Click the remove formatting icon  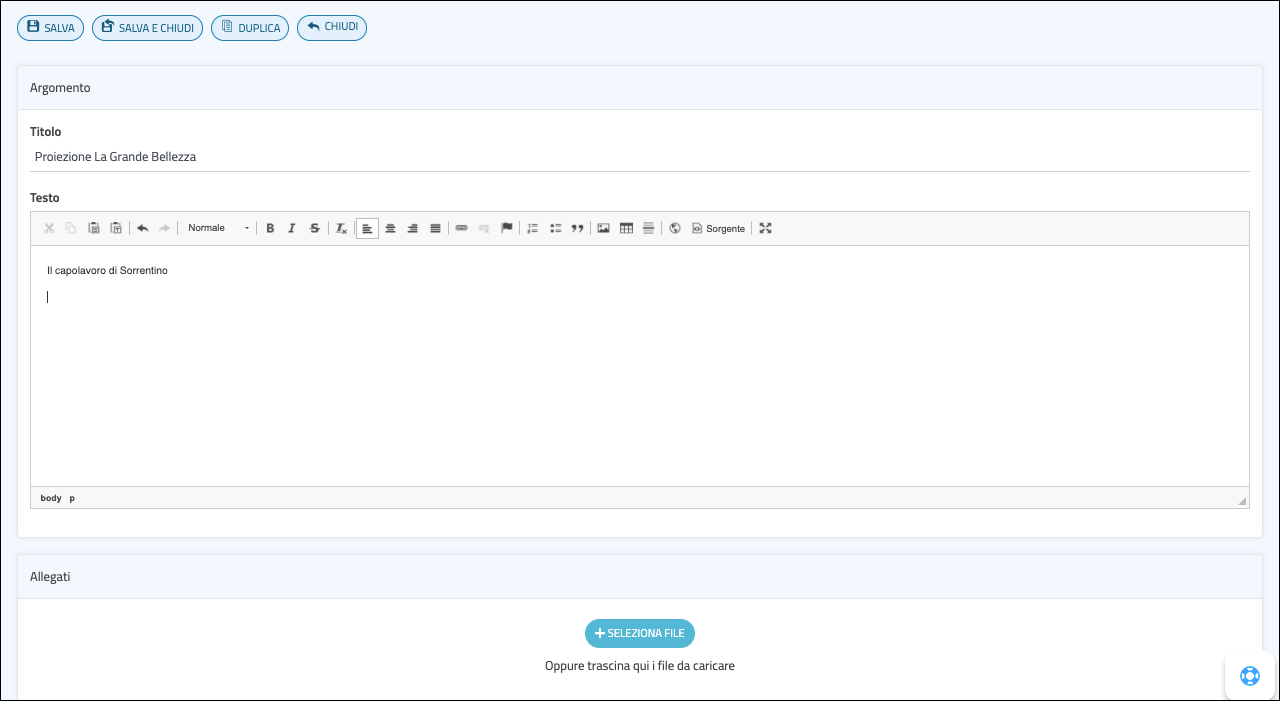point(341,228)
